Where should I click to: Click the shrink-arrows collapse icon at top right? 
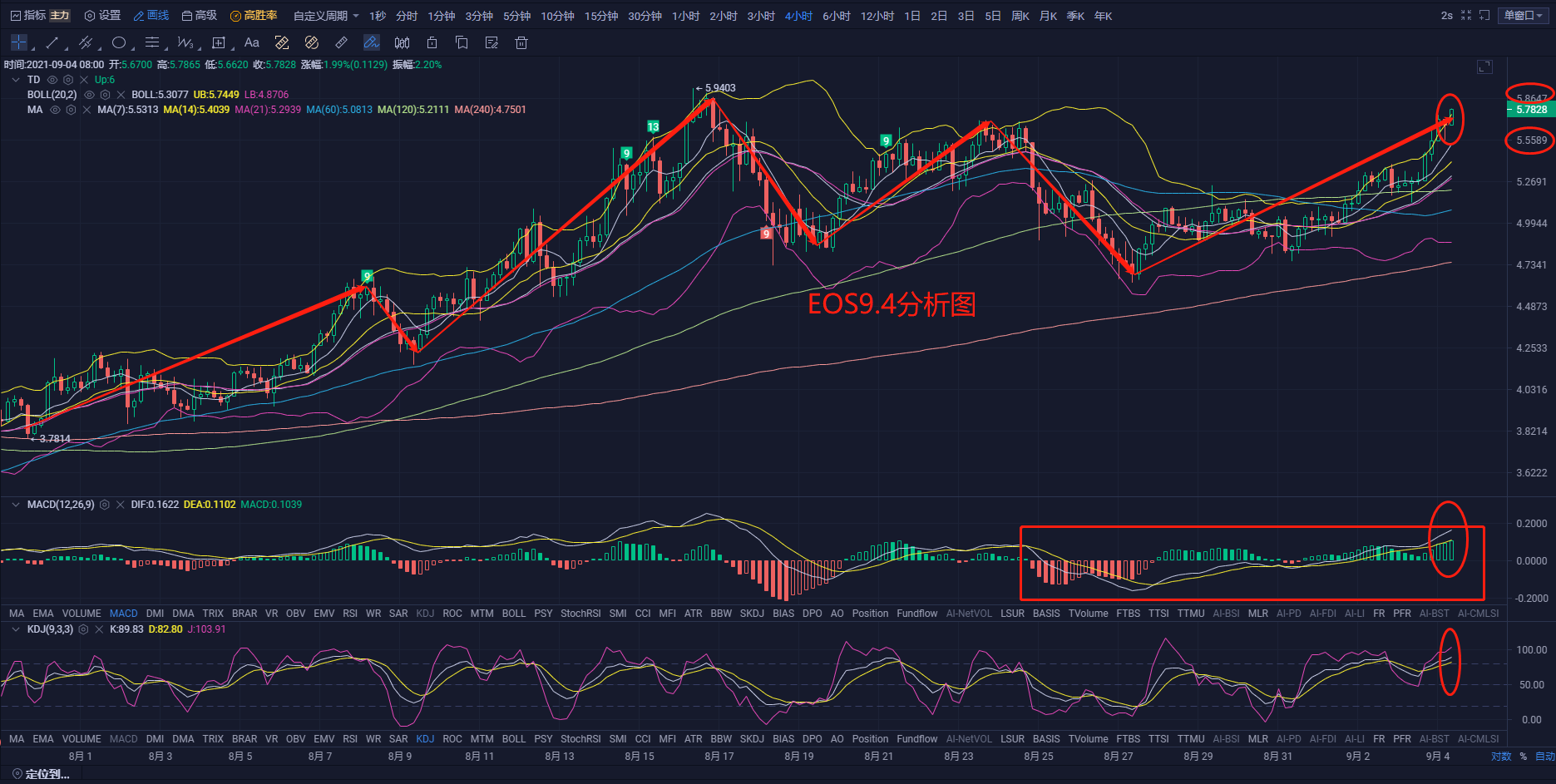(1466, 16)
